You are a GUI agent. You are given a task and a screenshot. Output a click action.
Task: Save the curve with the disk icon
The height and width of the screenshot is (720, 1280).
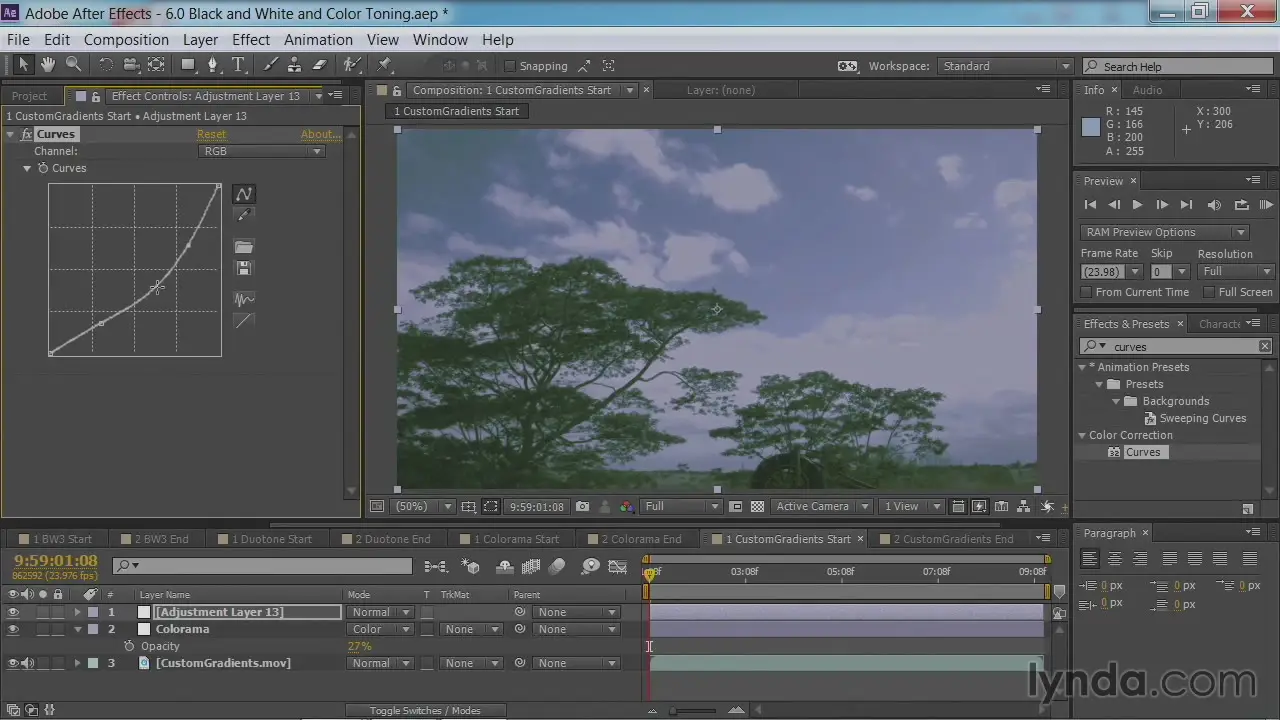(244, 268)
